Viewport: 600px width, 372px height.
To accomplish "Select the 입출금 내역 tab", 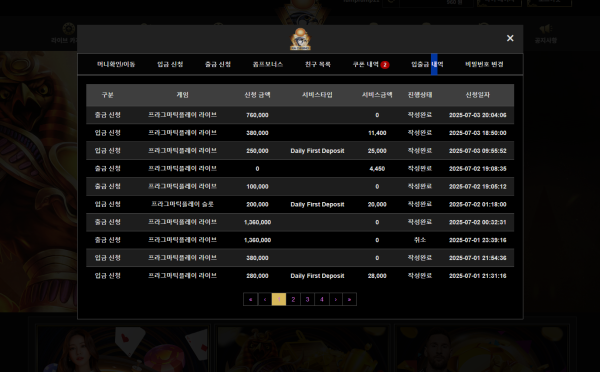I will [427, 64].
